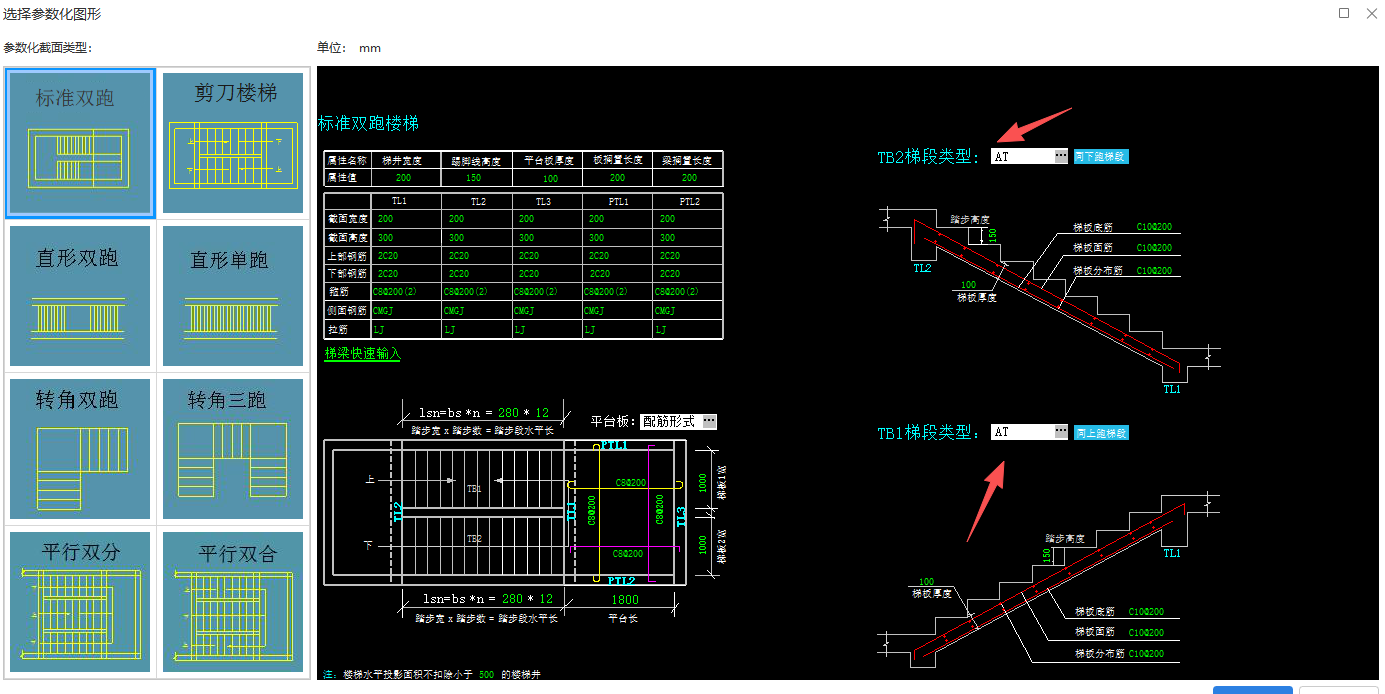Edit the 踢脚线高度 value 150
1385x694 pixels.
pyautogui.click(x=473, y=178)
